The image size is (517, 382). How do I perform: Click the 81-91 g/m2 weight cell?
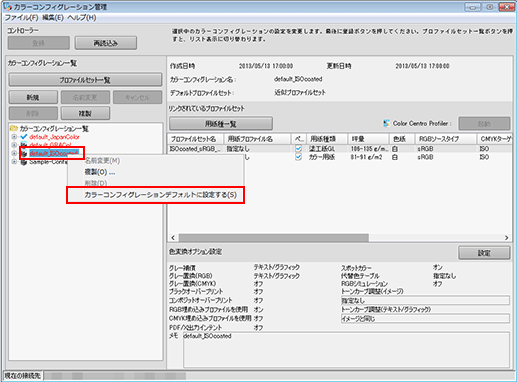click(366, 157)
